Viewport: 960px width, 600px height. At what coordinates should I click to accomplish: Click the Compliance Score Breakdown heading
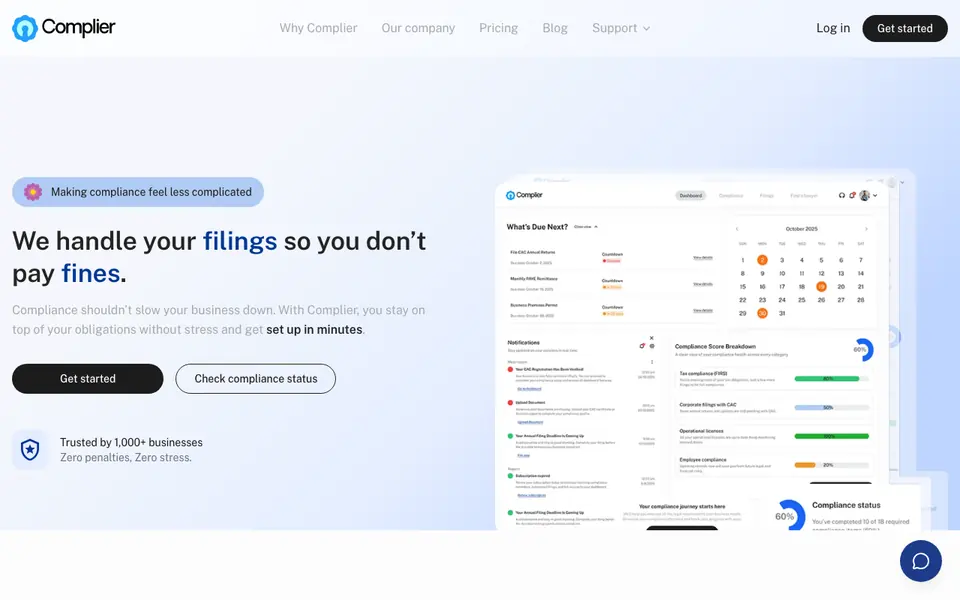(x=715, y=346)
